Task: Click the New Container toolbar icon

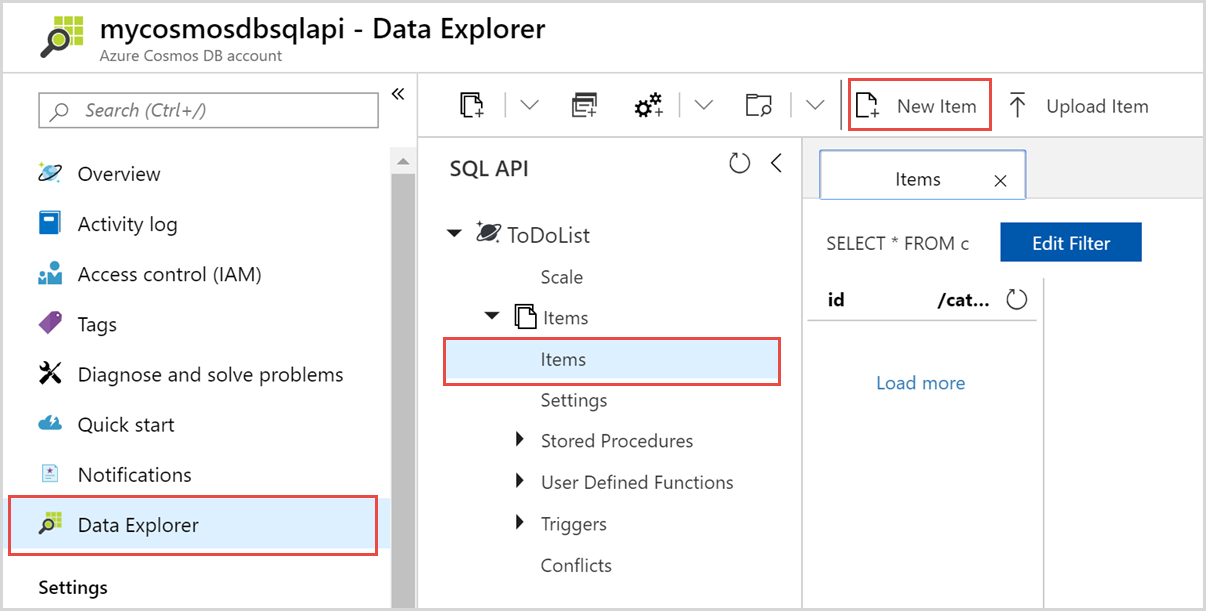Action: point(471,105)
